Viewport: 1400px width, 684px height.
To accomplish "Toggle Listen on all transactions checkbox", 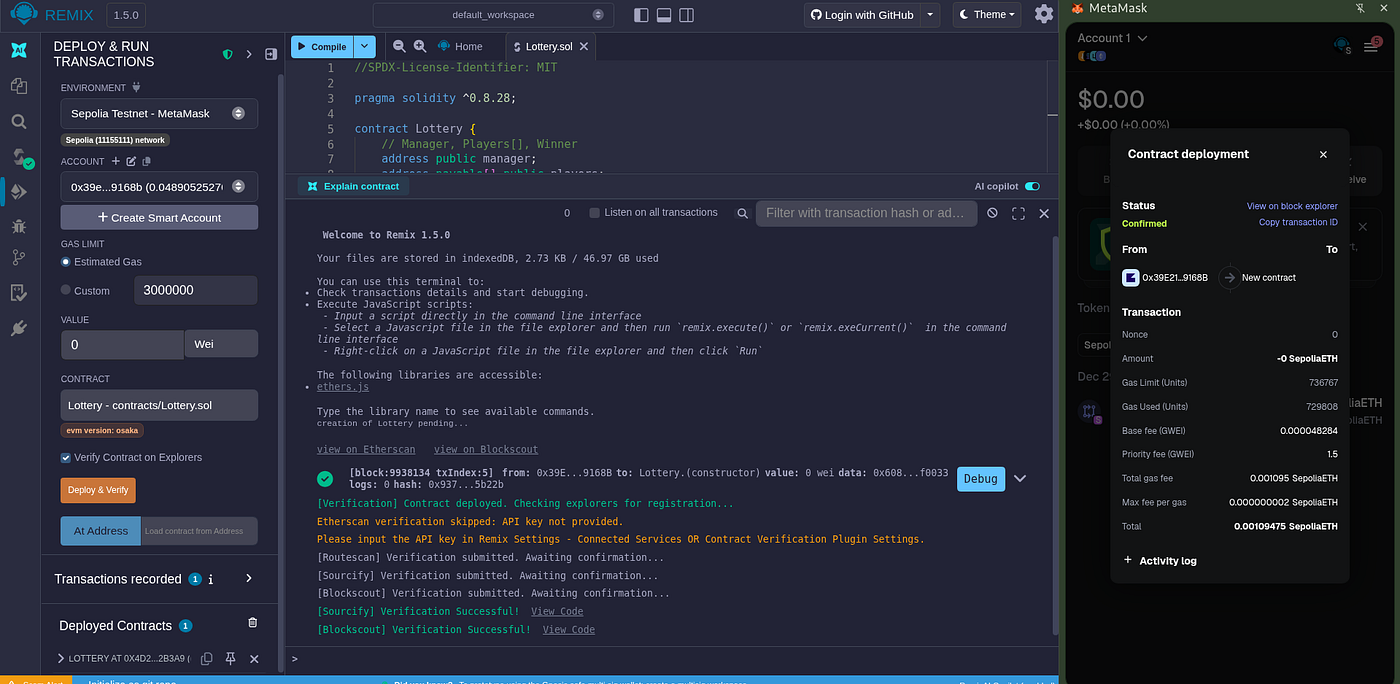I will pyautogui.click(x=594, y=213).
